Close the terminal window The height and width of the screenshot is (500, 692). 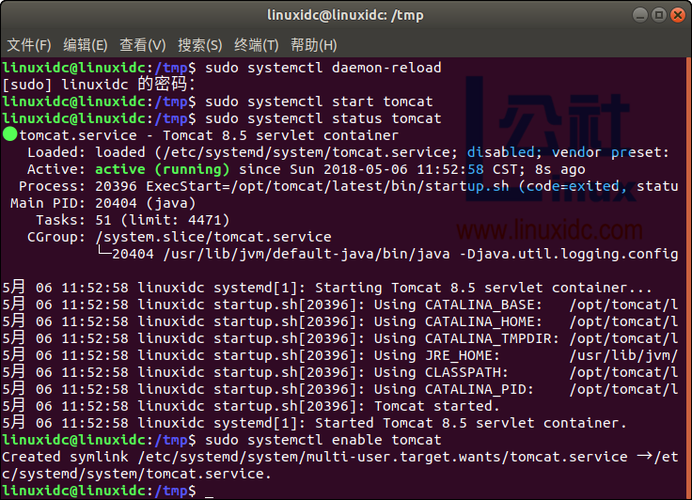[x=677, y=15]
